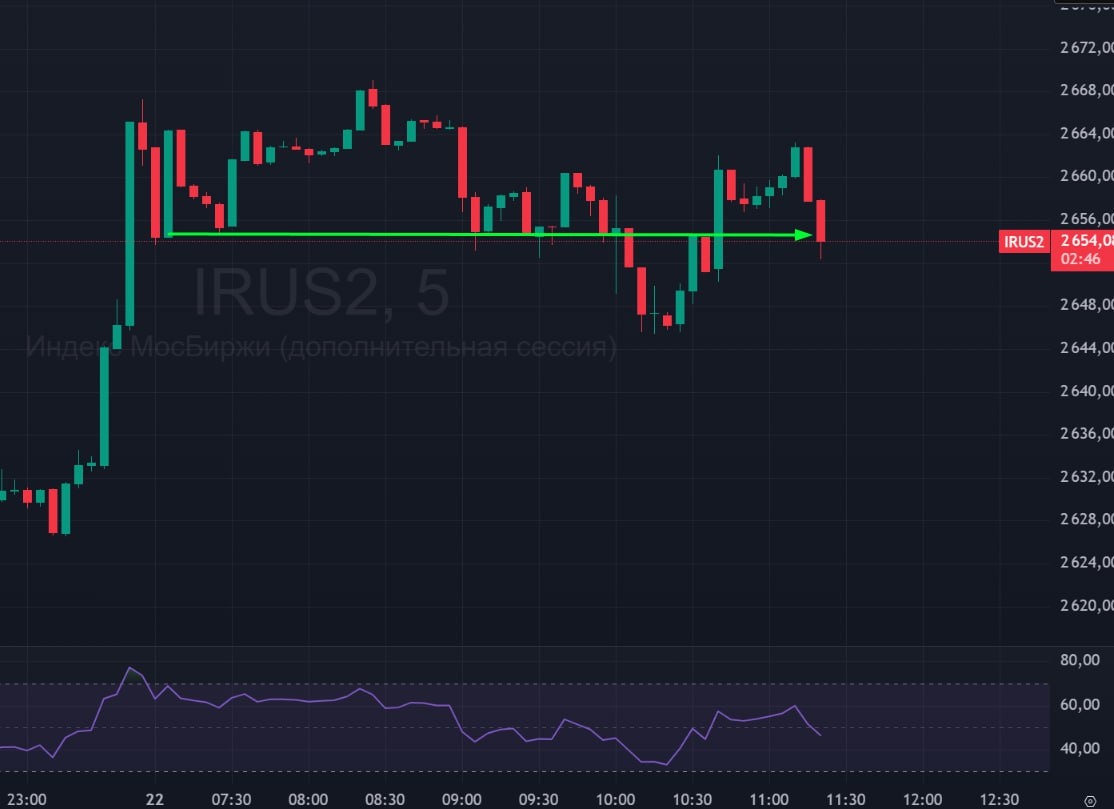
Task: Click the 22 date marker on time axis
Action: coord(155,799)
